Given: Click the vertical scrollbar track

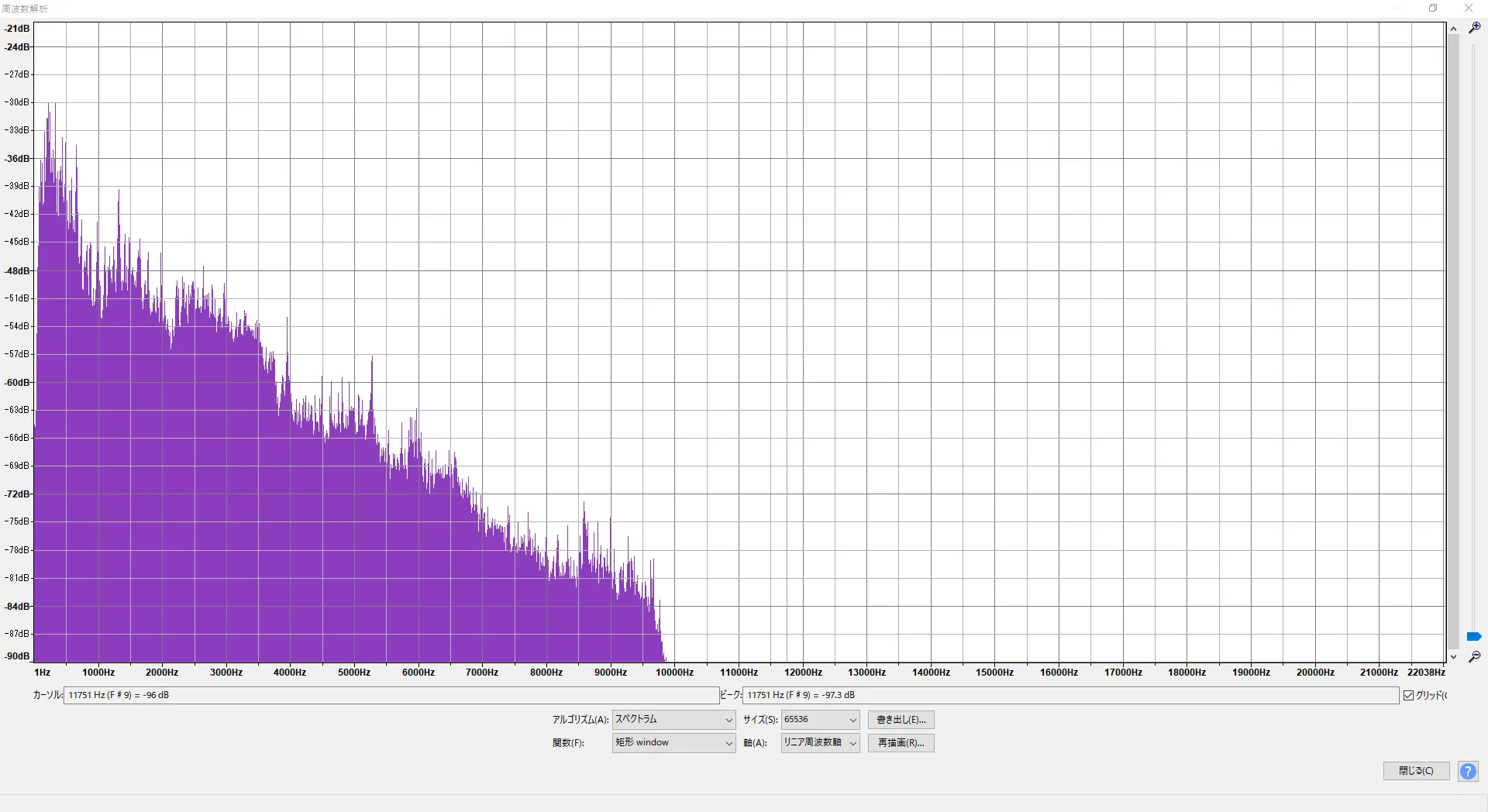Looking at the screenshot, I should [x=1453, y=341].
